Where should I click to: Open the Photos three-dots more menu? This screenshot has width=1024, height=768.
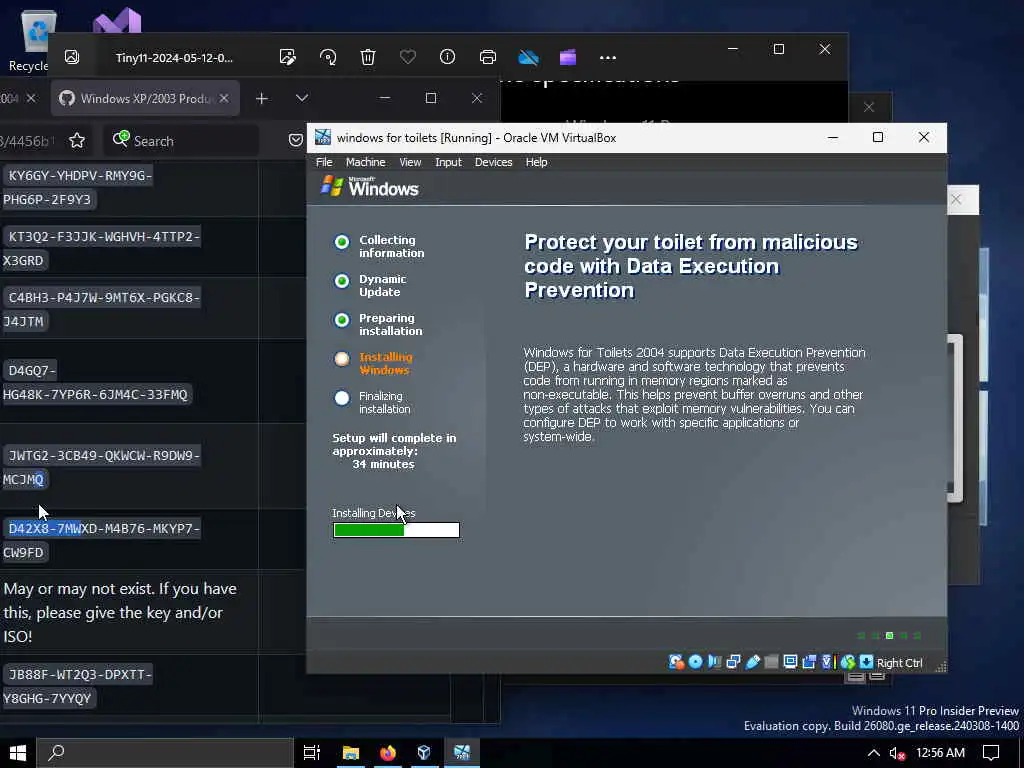click(x=608, y=57)
